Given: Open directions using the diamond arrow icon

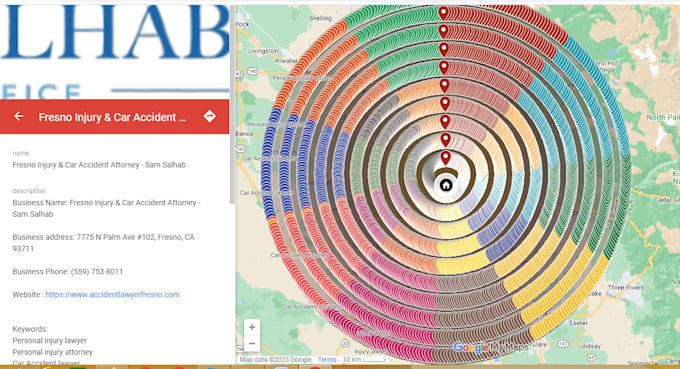Looking at the screenshot, I should tap(209, 116).
